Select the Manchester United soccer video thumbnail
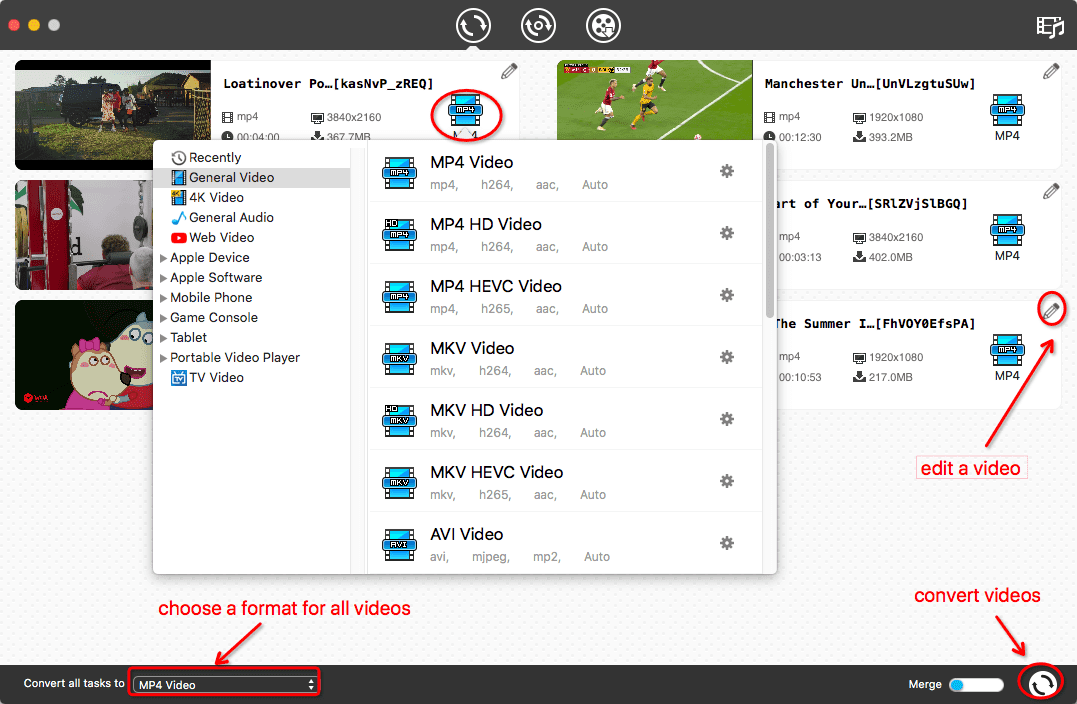 pos(655,100)
